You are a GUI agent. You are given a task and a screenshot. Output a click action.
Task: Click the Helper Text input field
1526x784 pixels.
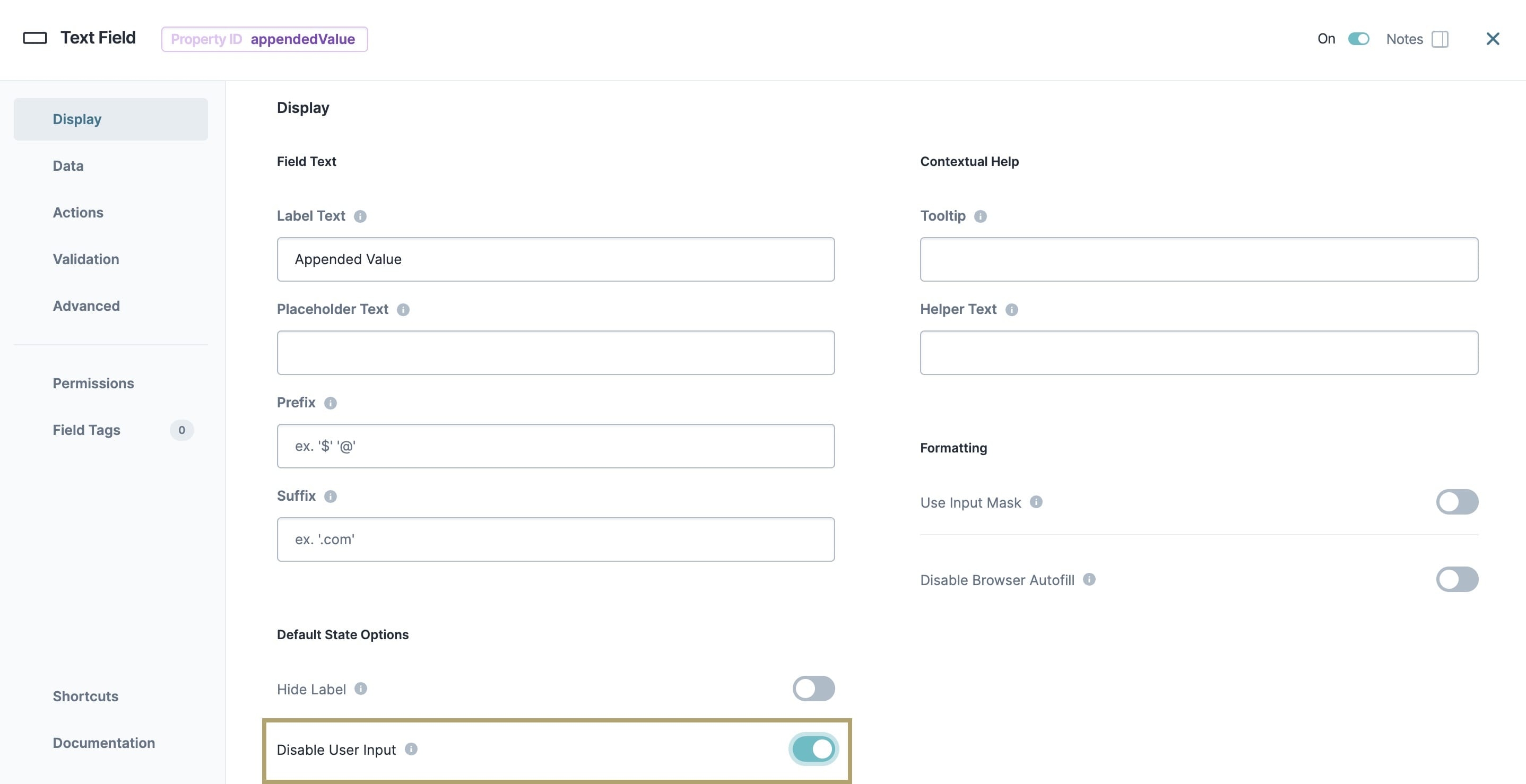pyautogui.click(x=1199, y=353)
